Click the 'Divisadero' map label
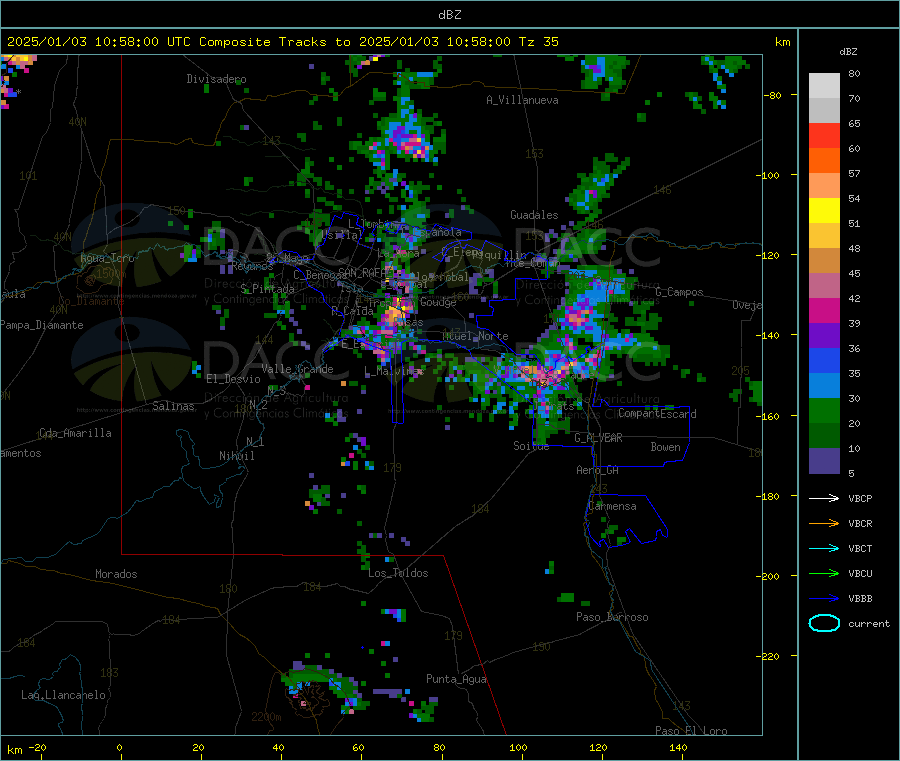 (x=216, y=79)
